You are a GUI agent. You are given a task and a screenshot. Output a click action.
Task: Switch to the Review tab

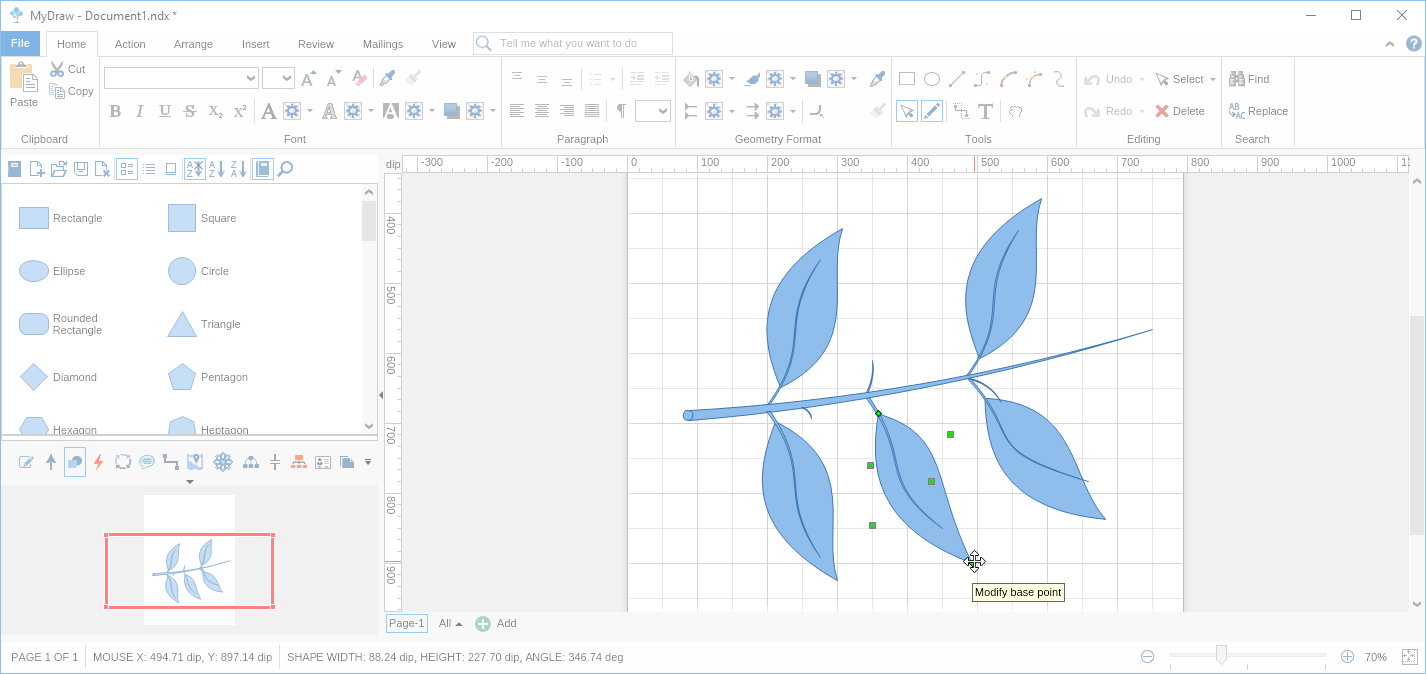point(316,44)
